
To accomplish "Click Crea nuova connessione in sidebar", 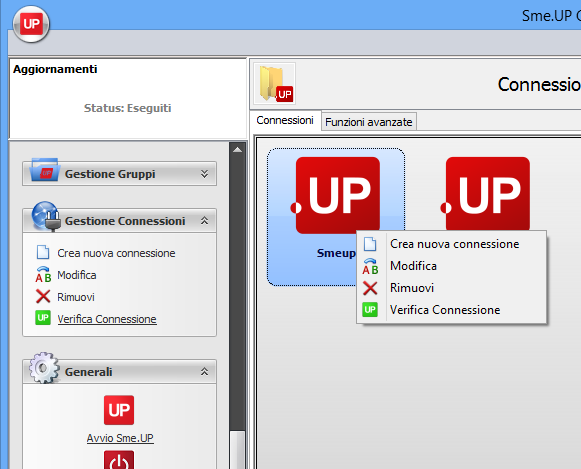I will pos(116,253).
